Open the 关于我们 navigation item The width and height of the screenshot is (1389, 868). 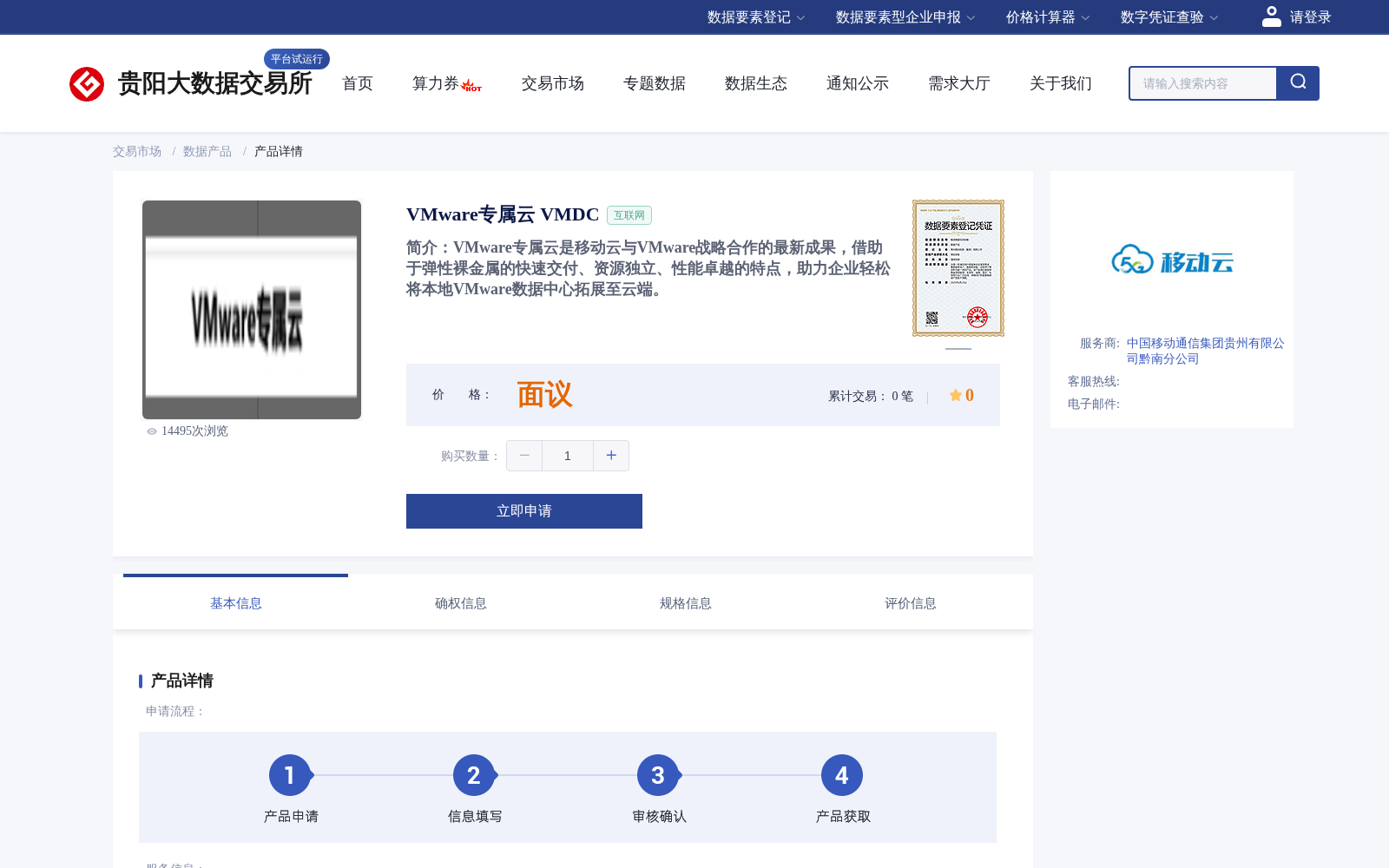tap(1061, 83)
